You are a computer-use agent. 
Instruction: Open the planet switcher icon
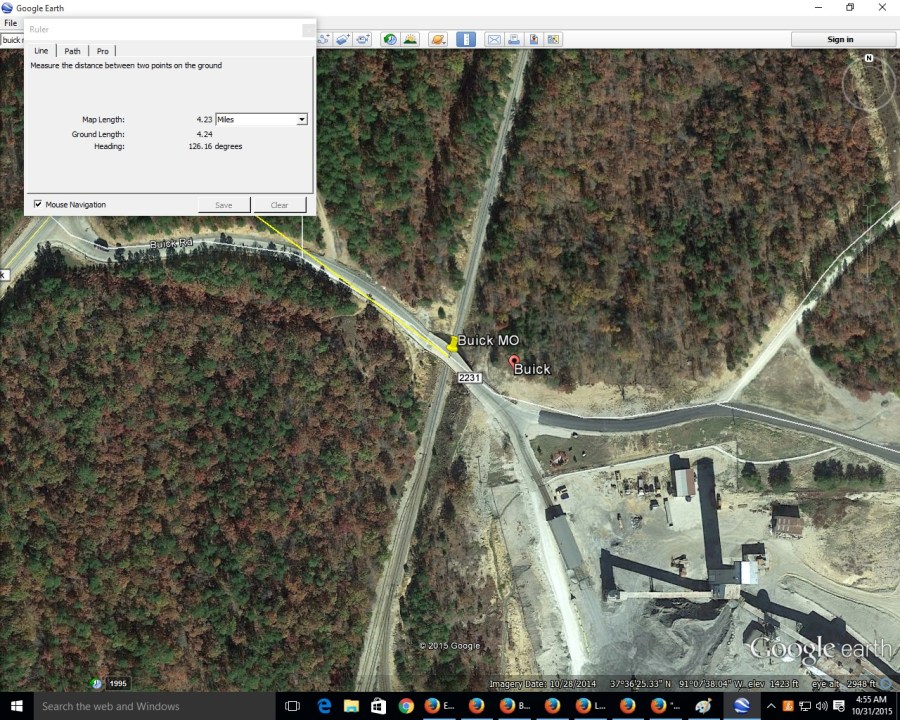(438, 39)
